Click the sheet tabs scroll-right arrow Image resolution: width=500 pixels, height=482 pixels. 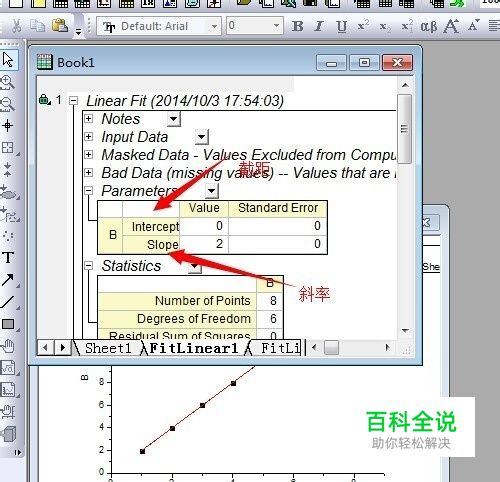(62, 348)
